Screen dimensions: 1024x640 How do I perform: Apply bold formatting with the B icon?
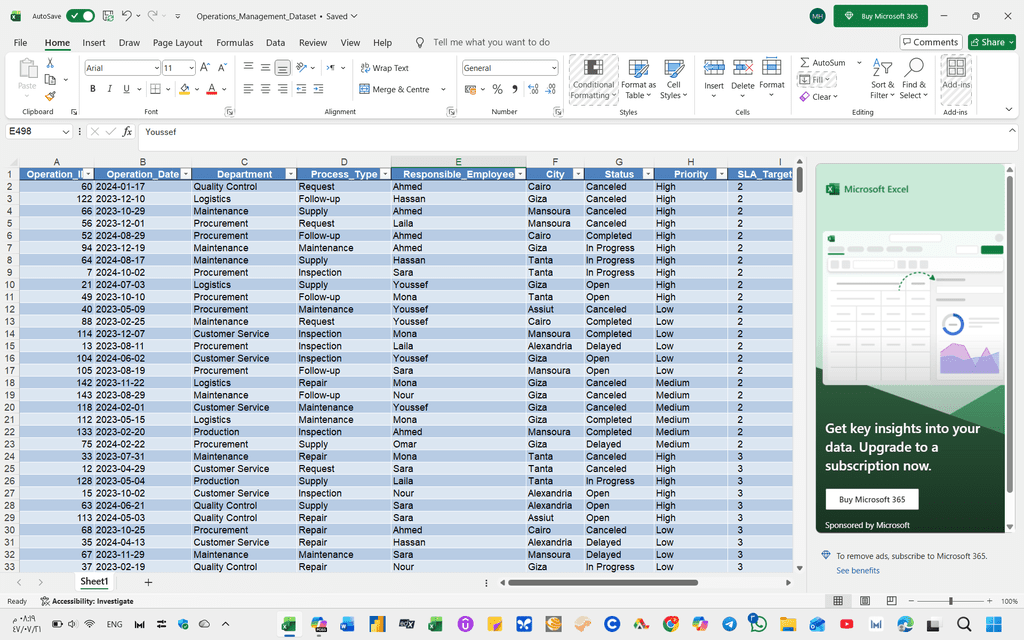pyautogui.click(x=93, y=89)
